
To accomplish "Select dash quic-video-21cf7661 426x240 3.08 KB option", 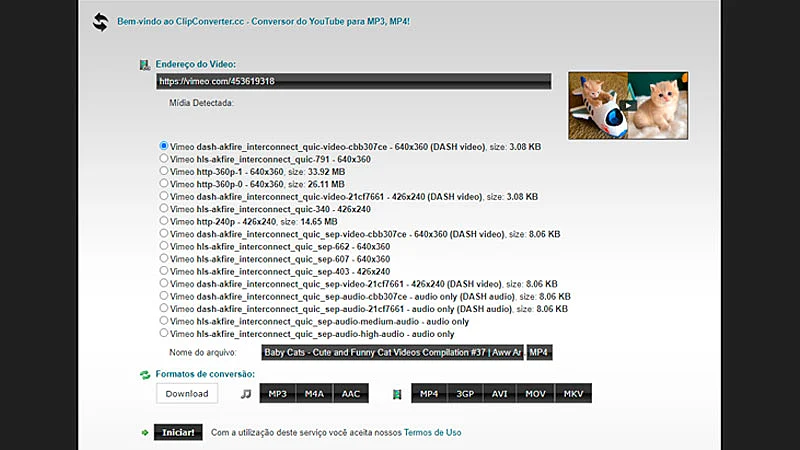I will tap(163, 196).
